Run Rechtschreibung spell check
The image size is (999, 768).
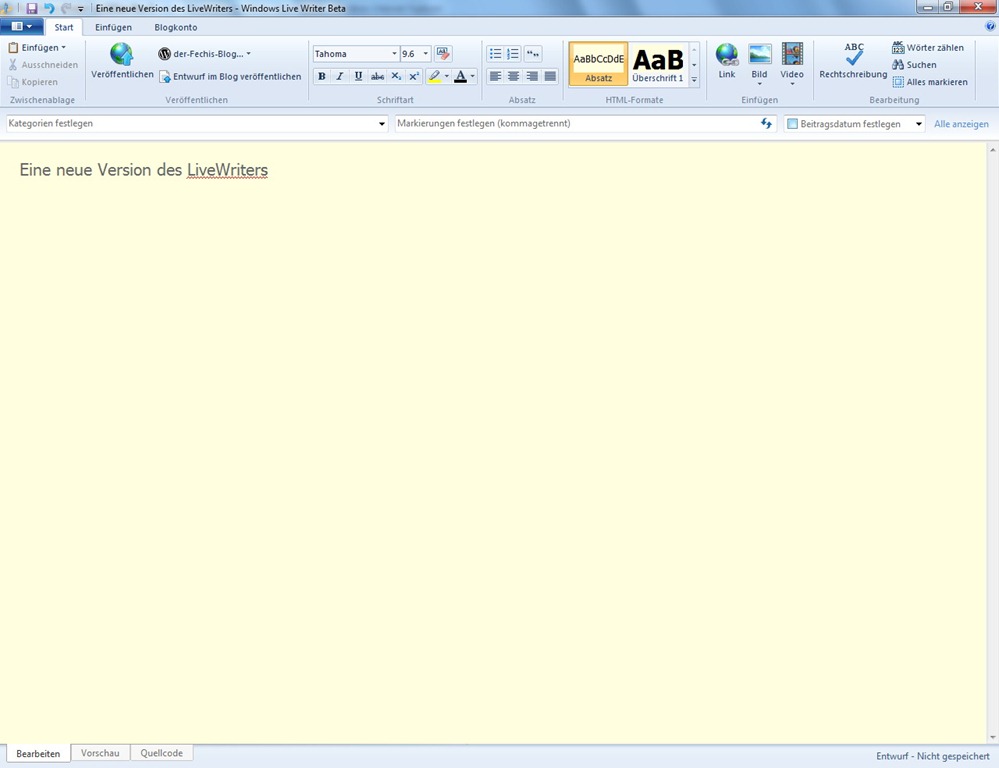pos(853,62)
